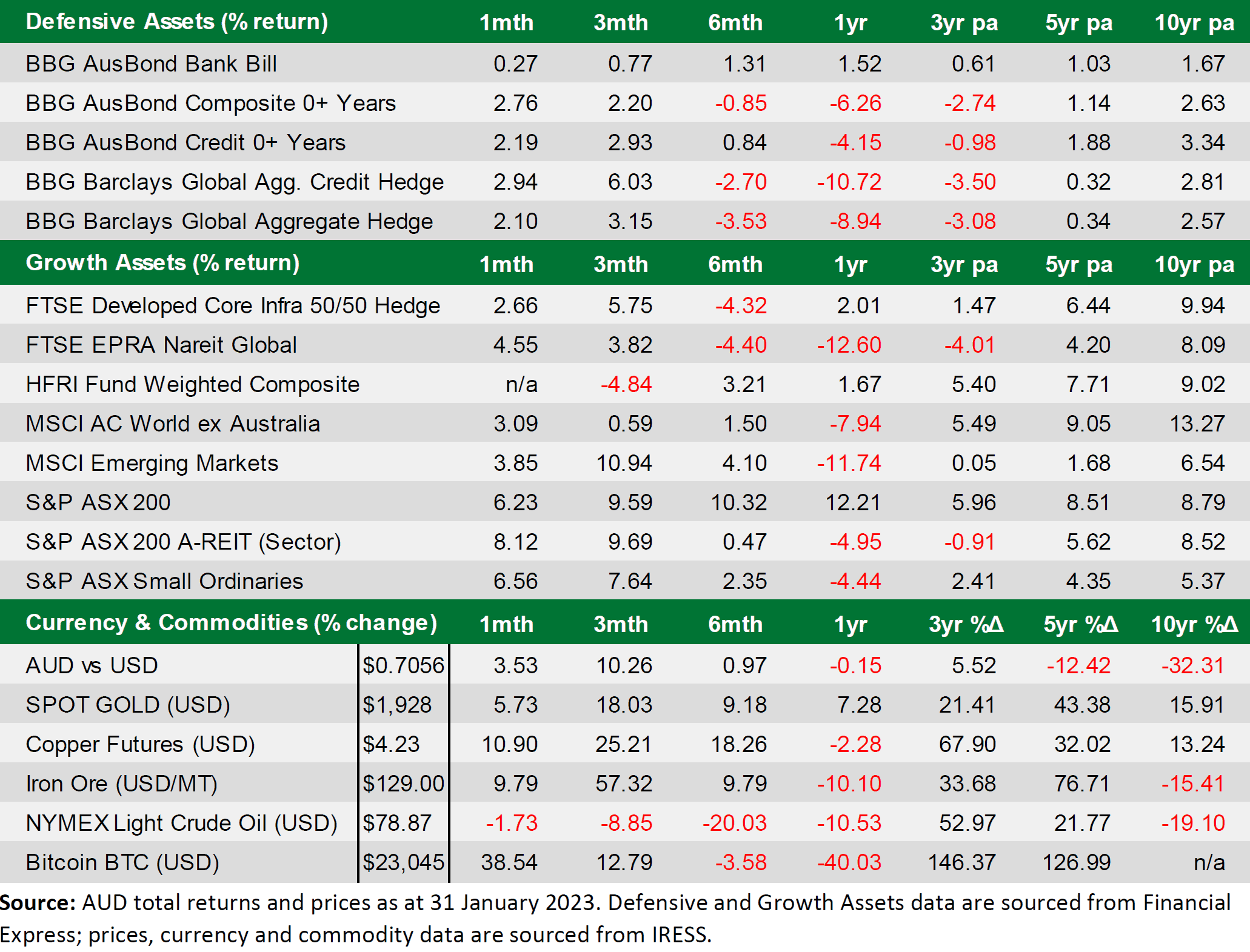The width and height of the screenshot is (1250, 952).
Task: Select 'S&P ASX 200 A-REIT (Sector)' label
Action: 183,542
